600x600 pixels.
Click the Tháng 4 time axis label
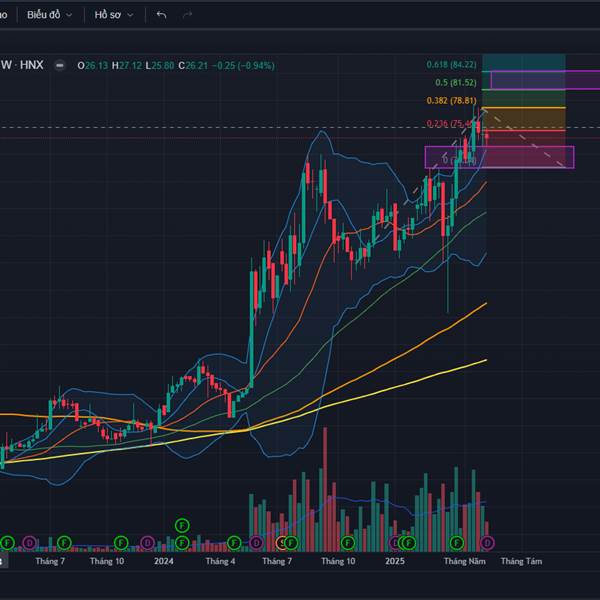point(220,561)
